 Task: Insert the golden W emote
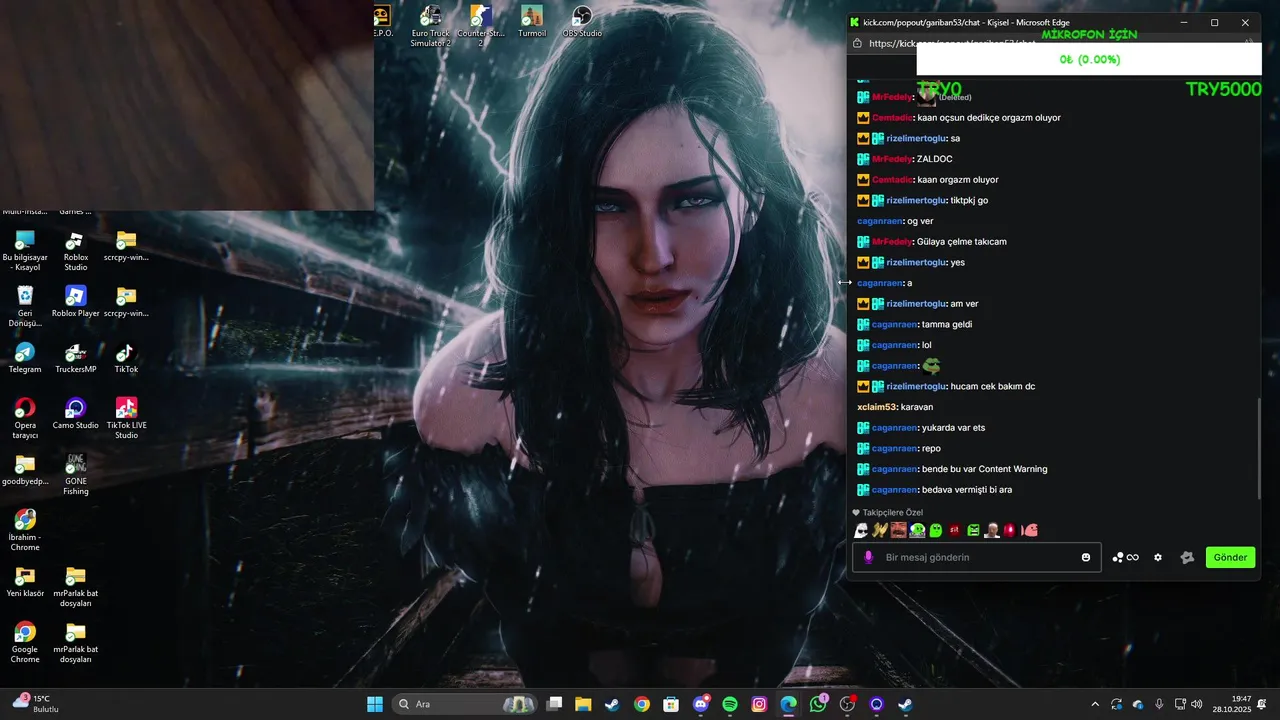tap(880, 530)
